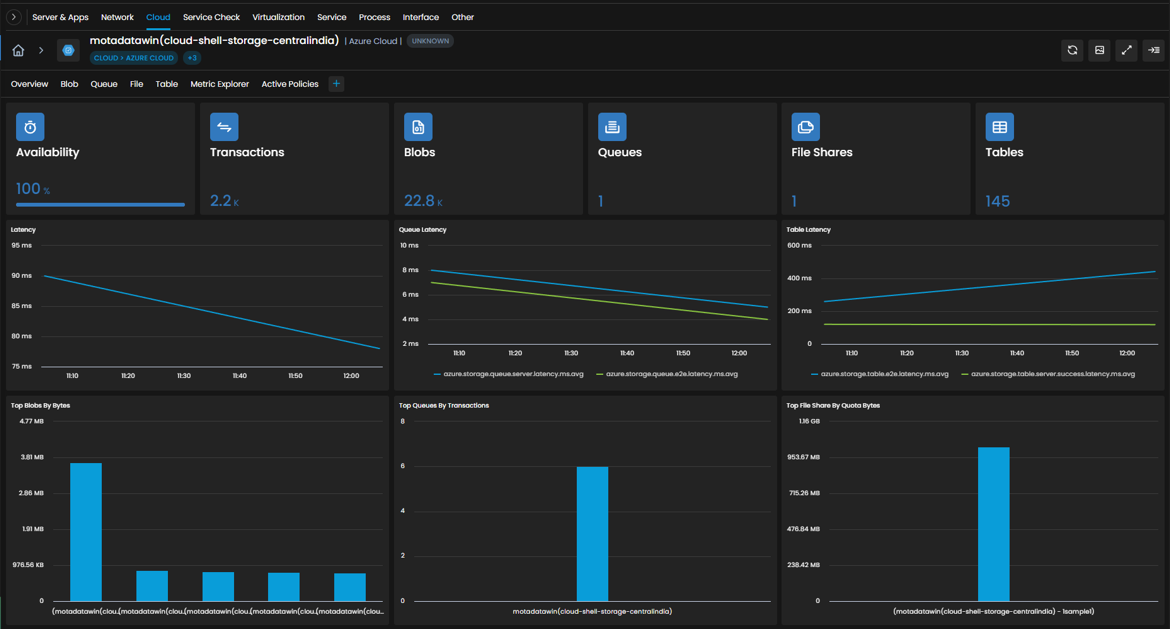Toggle the table e2e latency legend series
1170x629 pixels.
[880, 374]
